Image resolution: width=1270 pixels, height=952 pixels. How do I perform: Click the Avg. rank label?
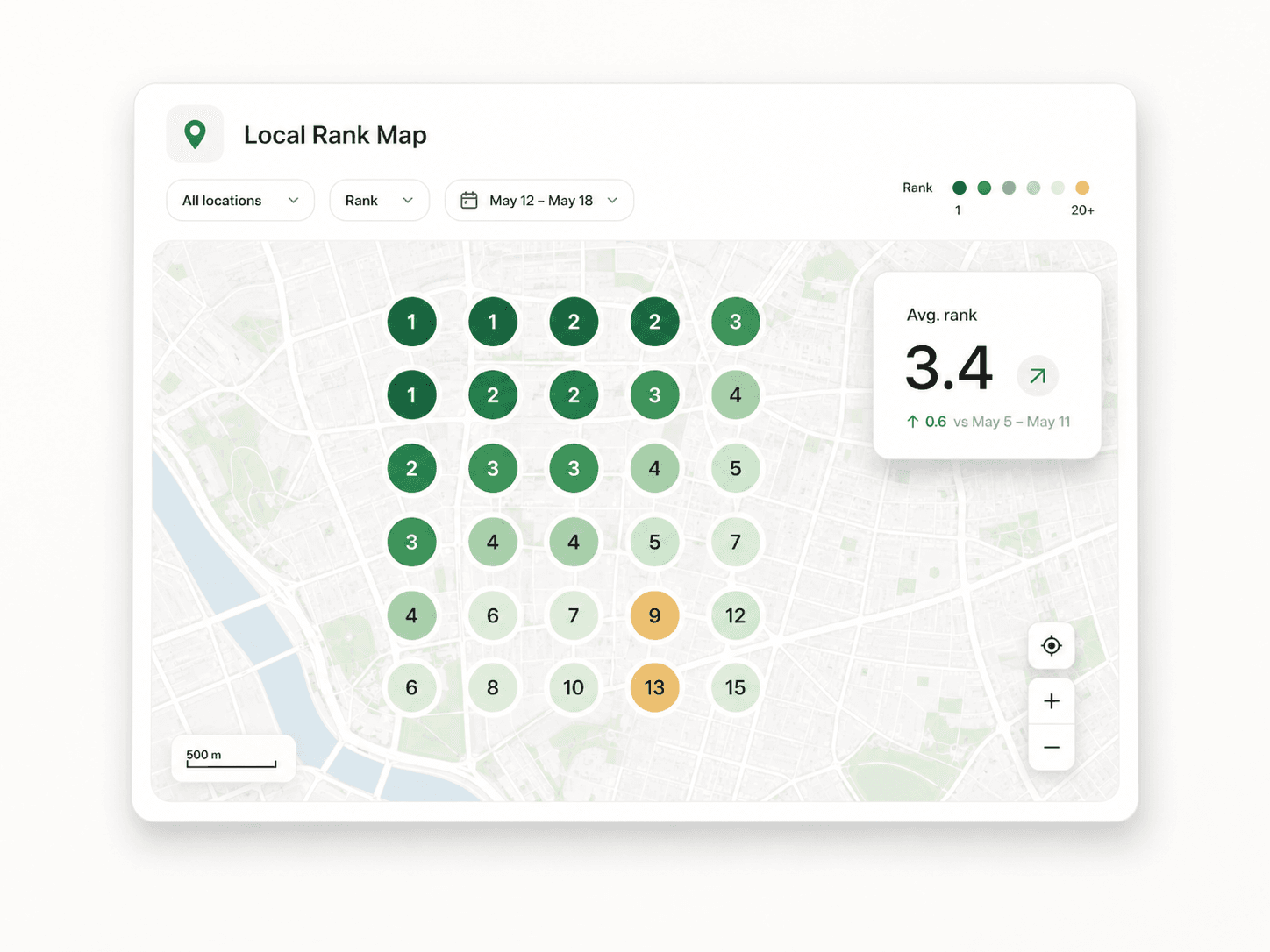pyautogui.click(x=942, y=315)
